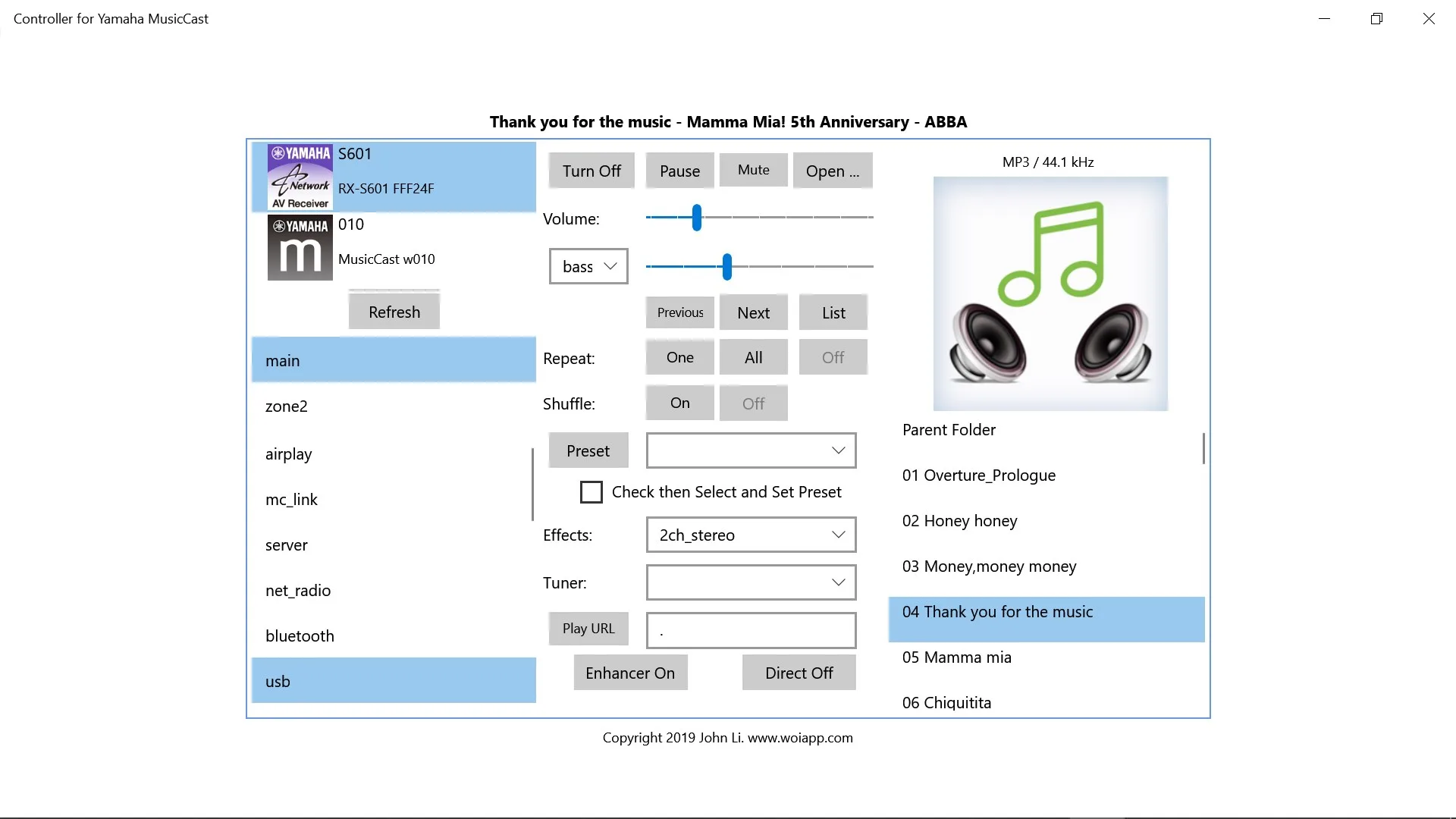Viewport: 1456px width, 819px height.
Task: Go to the Previous track
Action: pyautogui.click(x=680, y=312)
